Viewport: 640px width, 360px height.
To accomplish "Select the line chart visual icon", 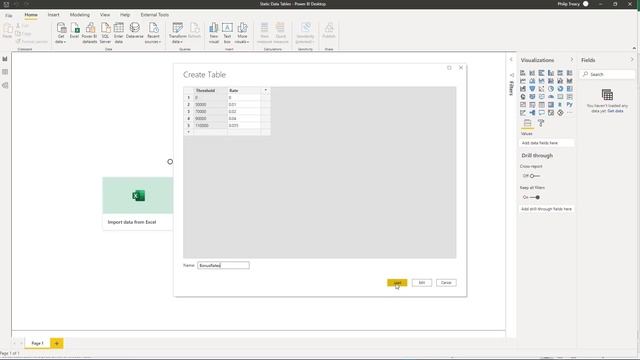I will (x=523, y=81).
